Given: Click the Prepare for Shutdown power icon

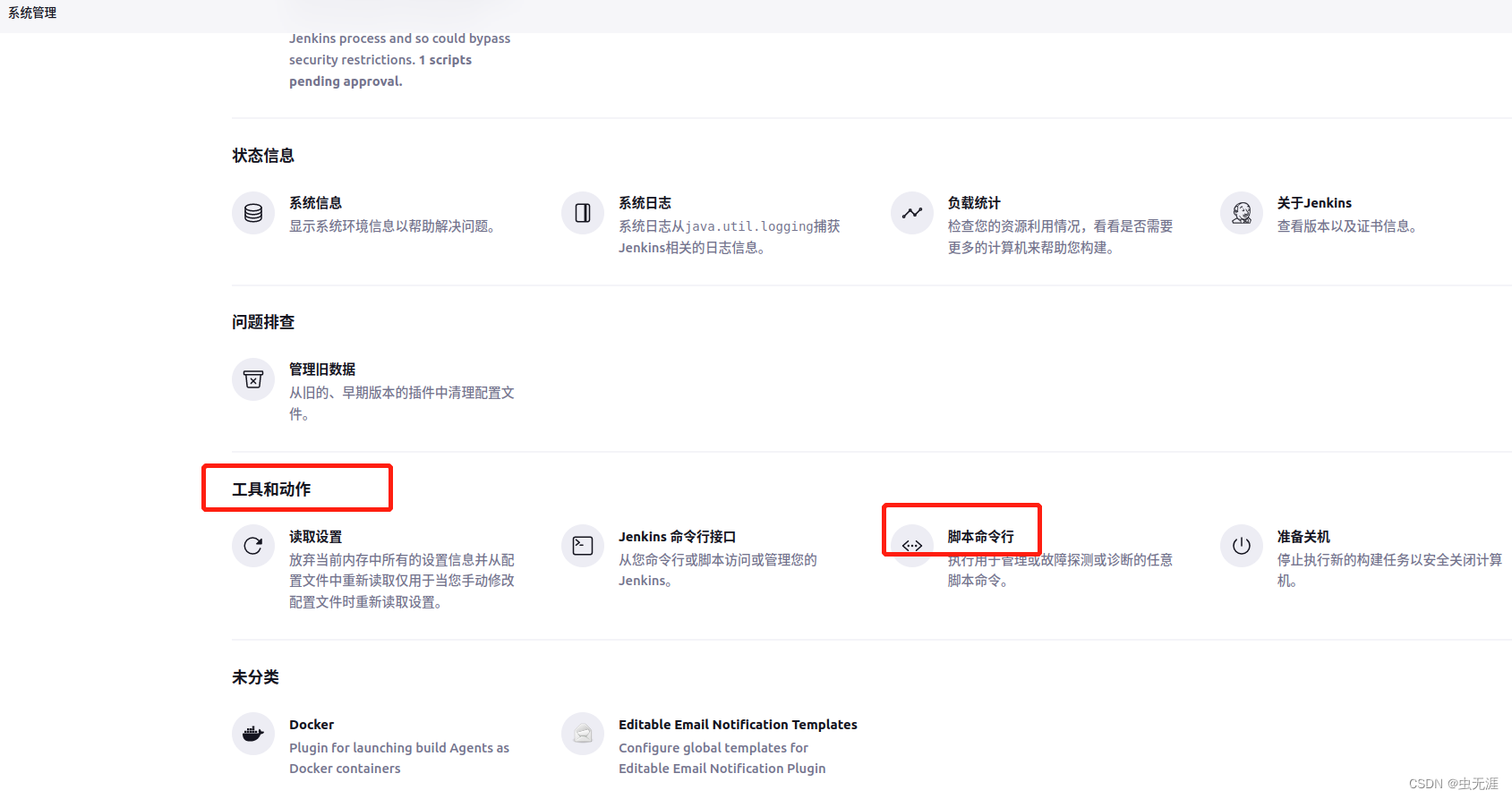Looking at the screenshot, I should [1242, 546].
